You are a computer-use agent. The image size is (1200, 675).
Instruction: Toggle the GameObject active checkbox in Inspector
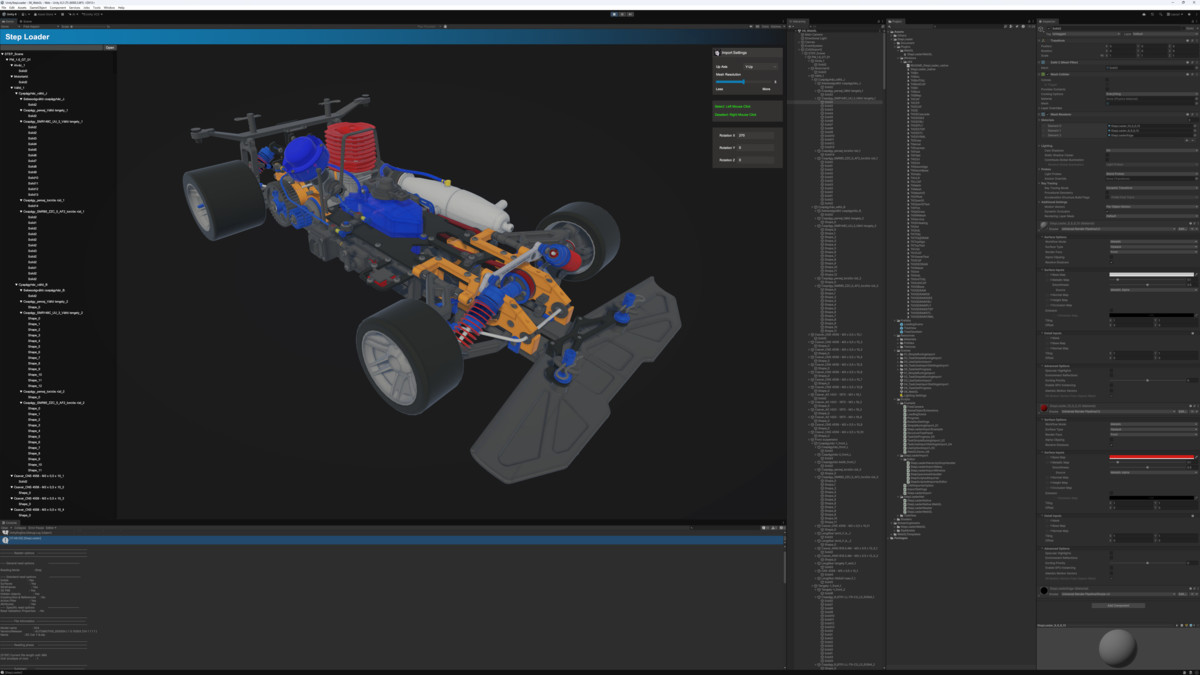(1047, 29)
